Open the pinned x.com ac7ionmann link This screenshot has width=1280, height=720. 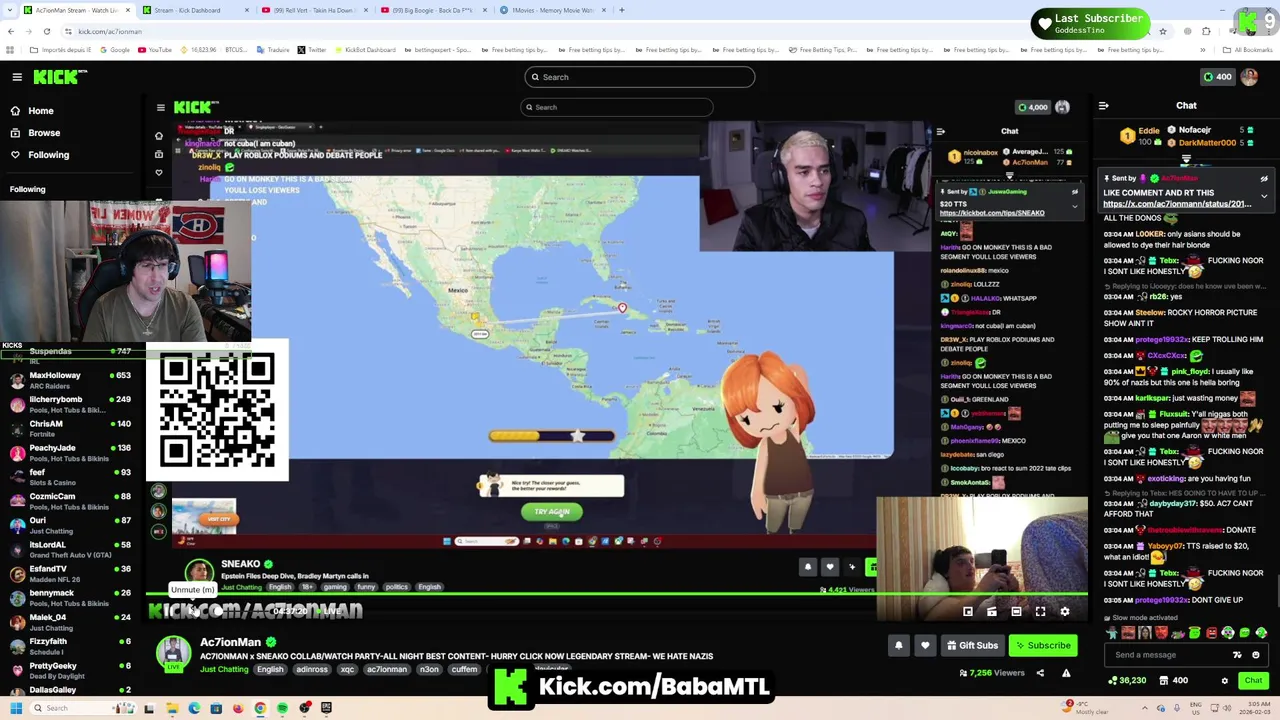(x=1177, y=204)
